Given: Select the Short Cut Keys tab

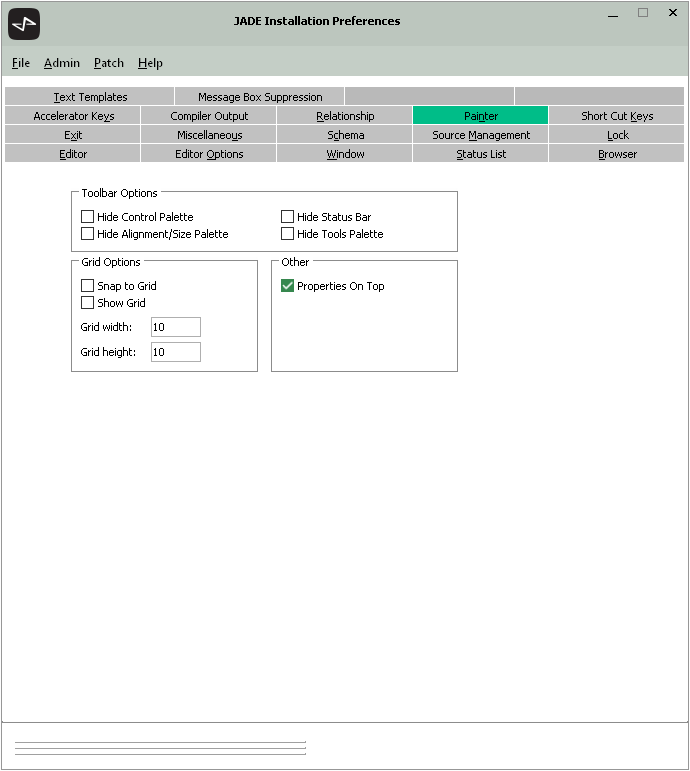Looking at the screenshot, I should [x=617, y=116].
